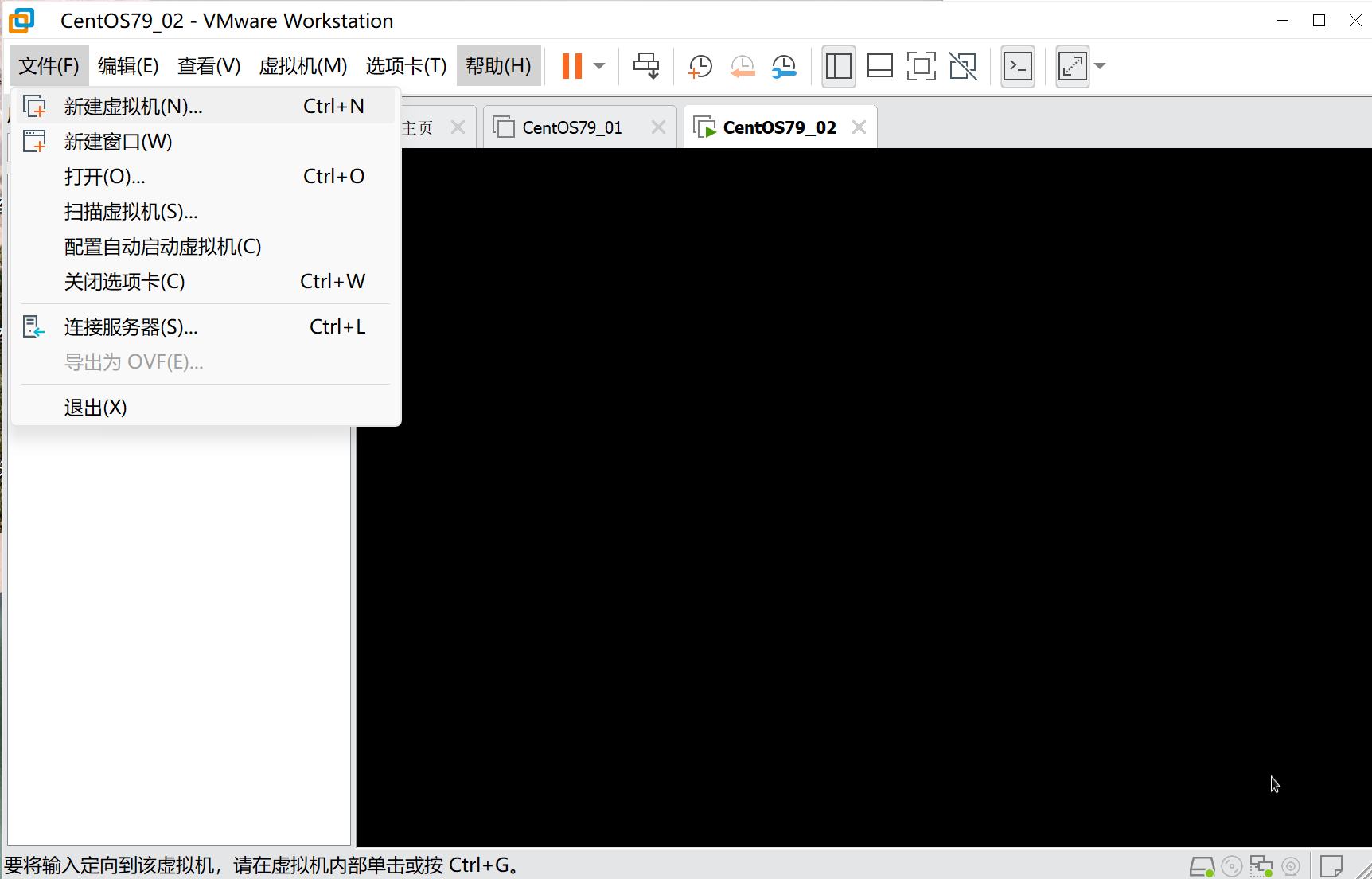Select 配置自动启动虚拟机(C) entry
Viewport: 1372px width, 879px height.
tap(205, 246)
